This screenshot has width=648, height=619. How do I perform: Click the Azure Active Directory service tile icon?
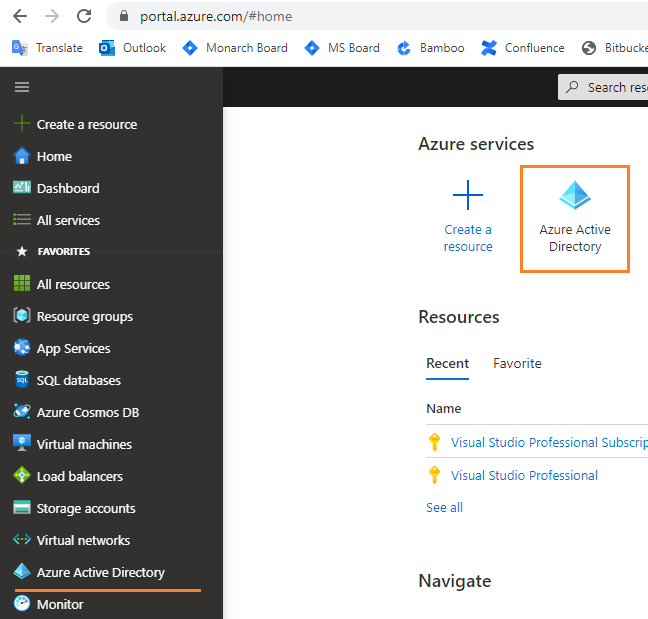575,195
